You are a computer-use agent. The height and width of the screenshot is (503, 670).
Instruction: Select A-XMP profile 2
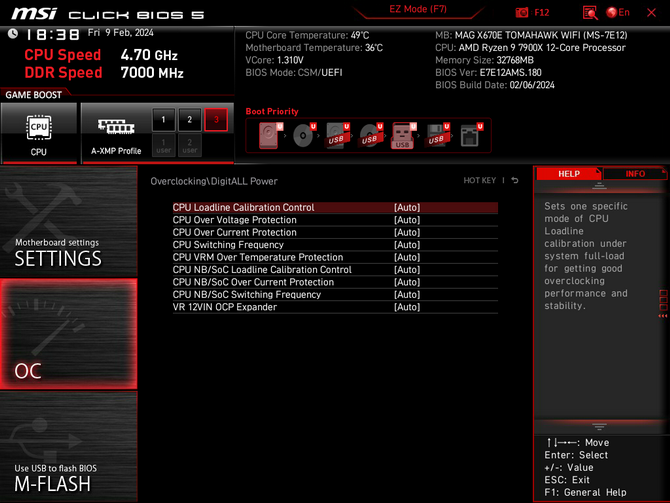pyautogui.click(x=190, y=120)
